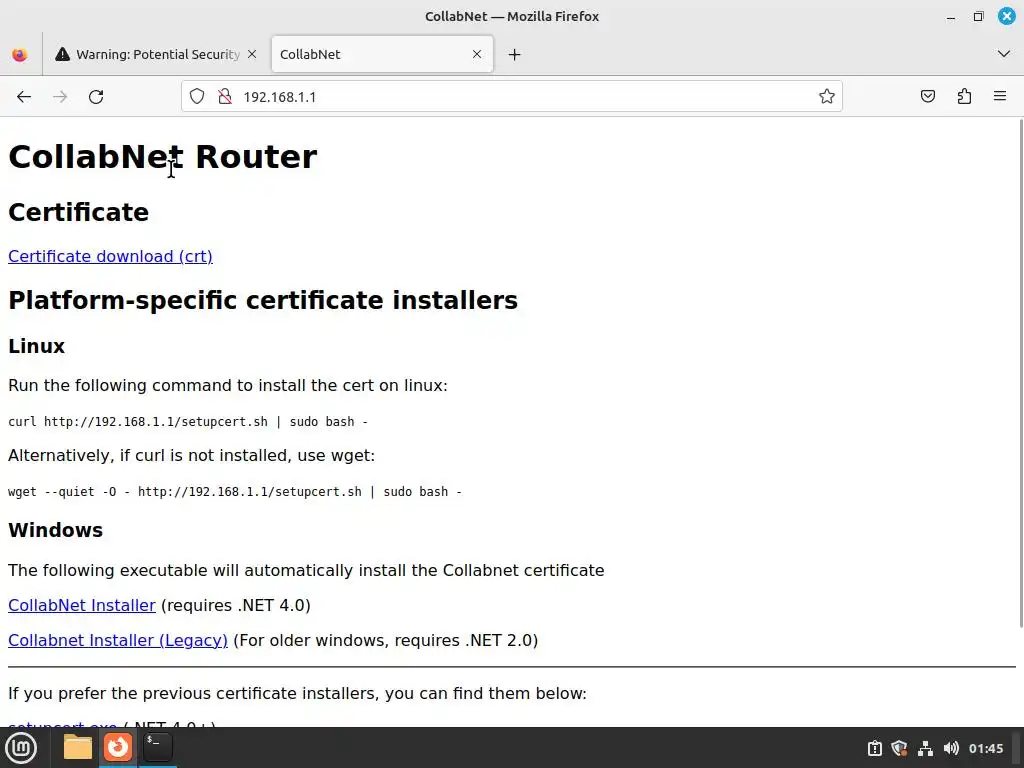Open a new tab with the plus button
The image size is (1024, 768).
tap(515, 54)
